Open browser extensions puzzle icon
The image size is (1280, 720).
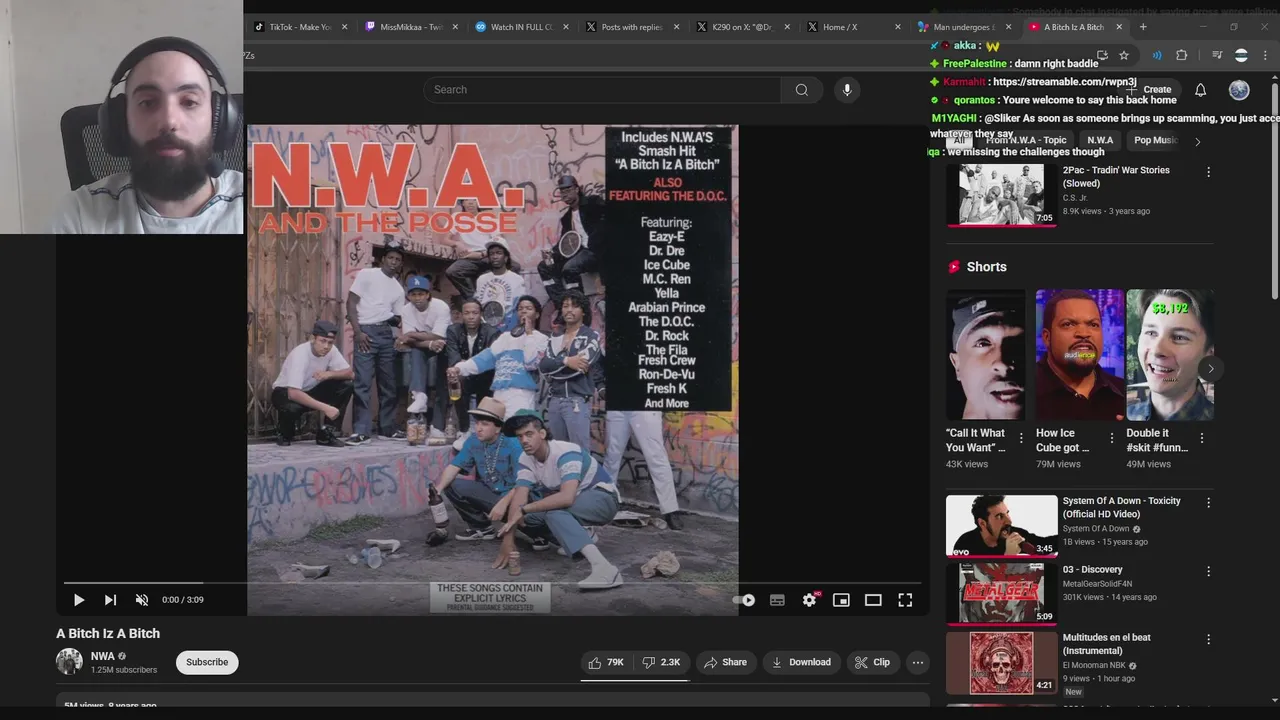point(1182,55)
